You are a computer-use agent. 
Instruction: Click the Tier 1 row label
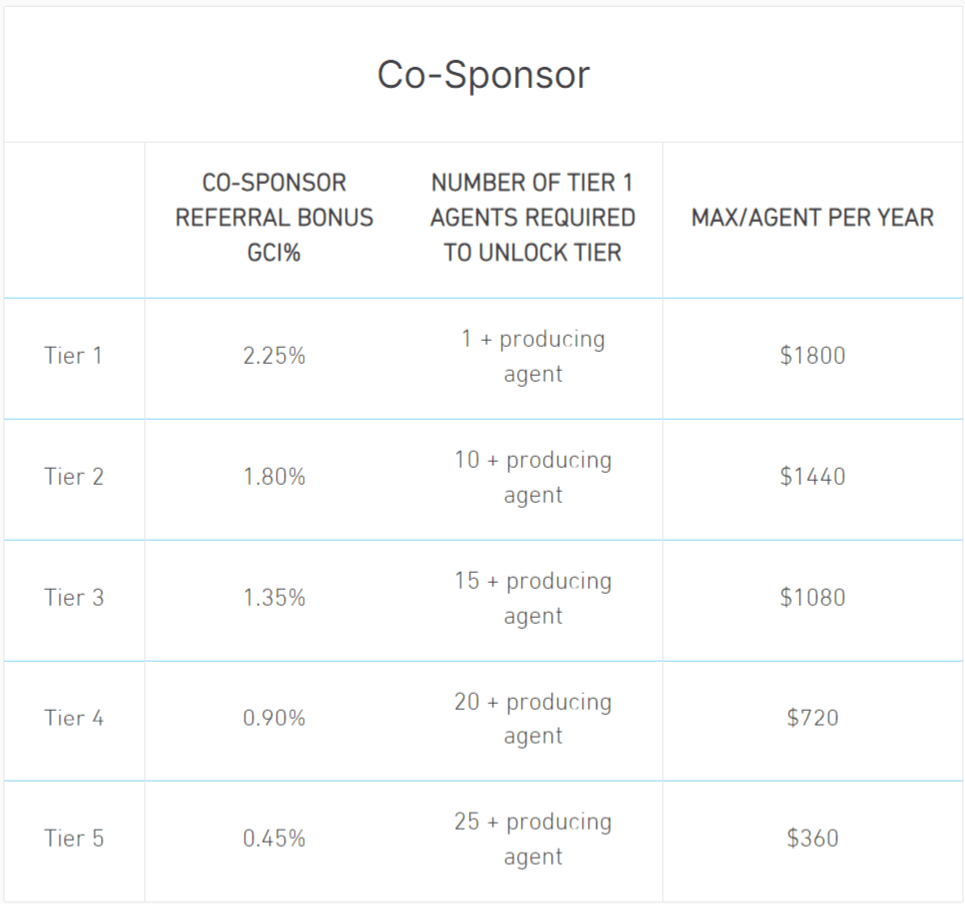pos(73,355)
